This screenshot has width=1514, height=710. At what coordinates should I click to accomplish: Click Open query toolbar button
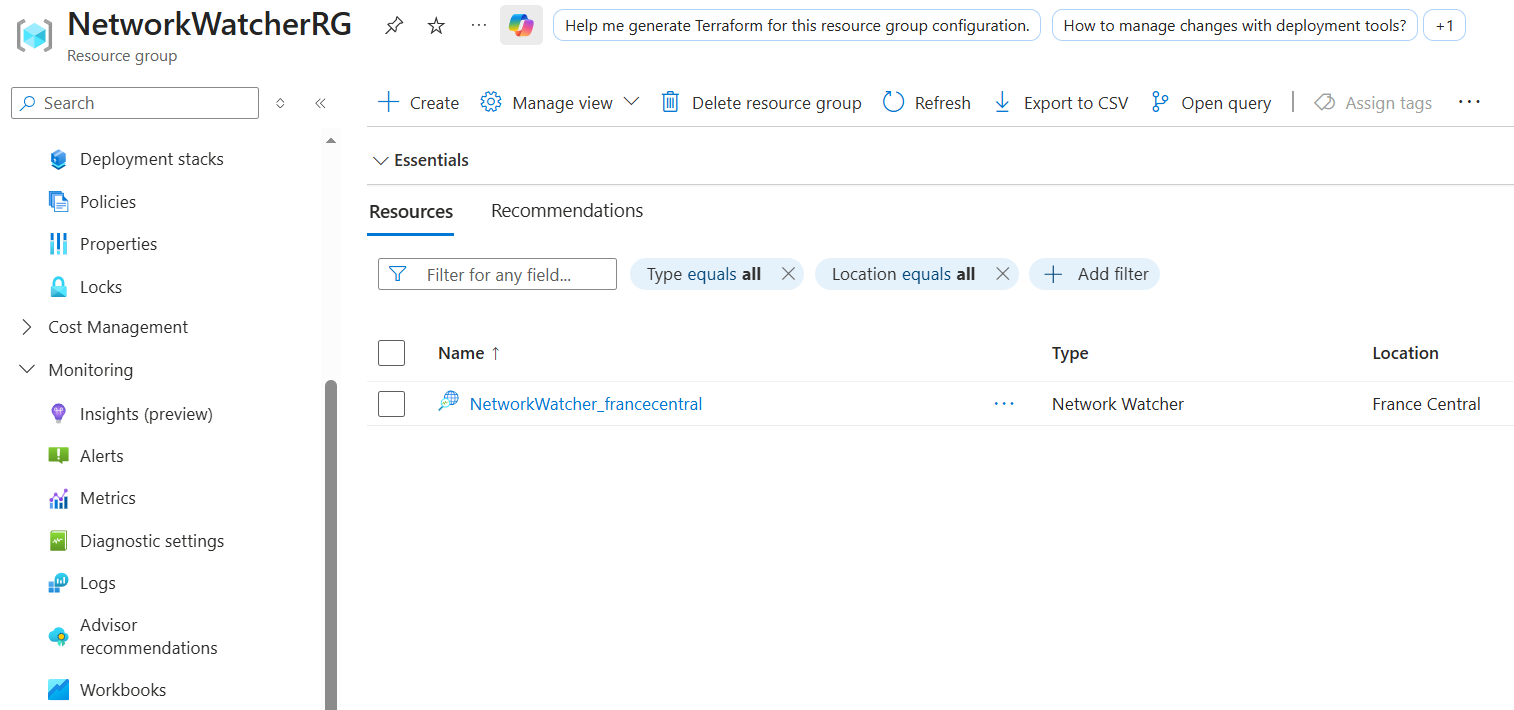1211,103
